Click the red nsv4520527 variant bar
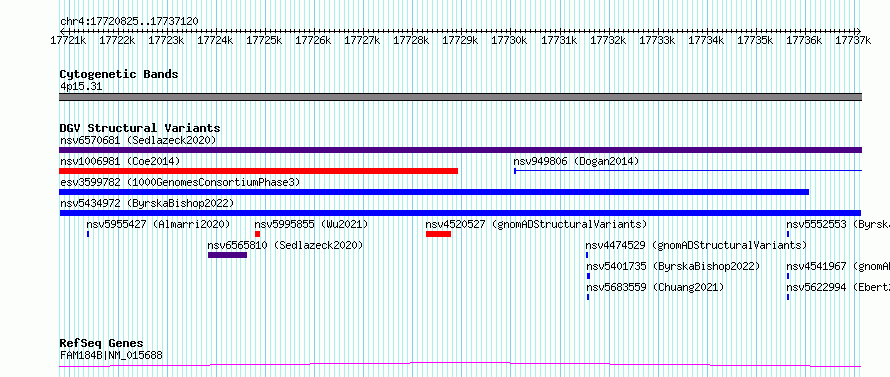Screen dimensions: 890x377 coord(438,234)
